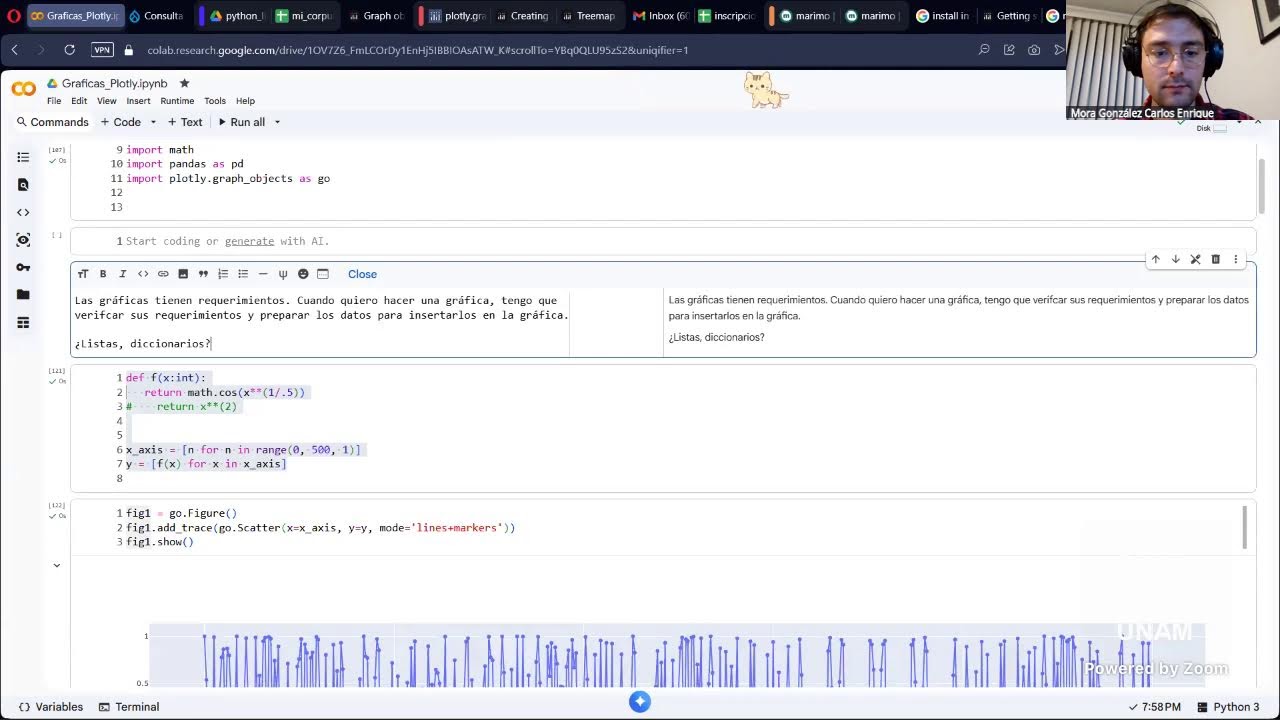Viewport: 1280px width, 720px height.
Task: Move the text cell down
Action: point(1175,259)
